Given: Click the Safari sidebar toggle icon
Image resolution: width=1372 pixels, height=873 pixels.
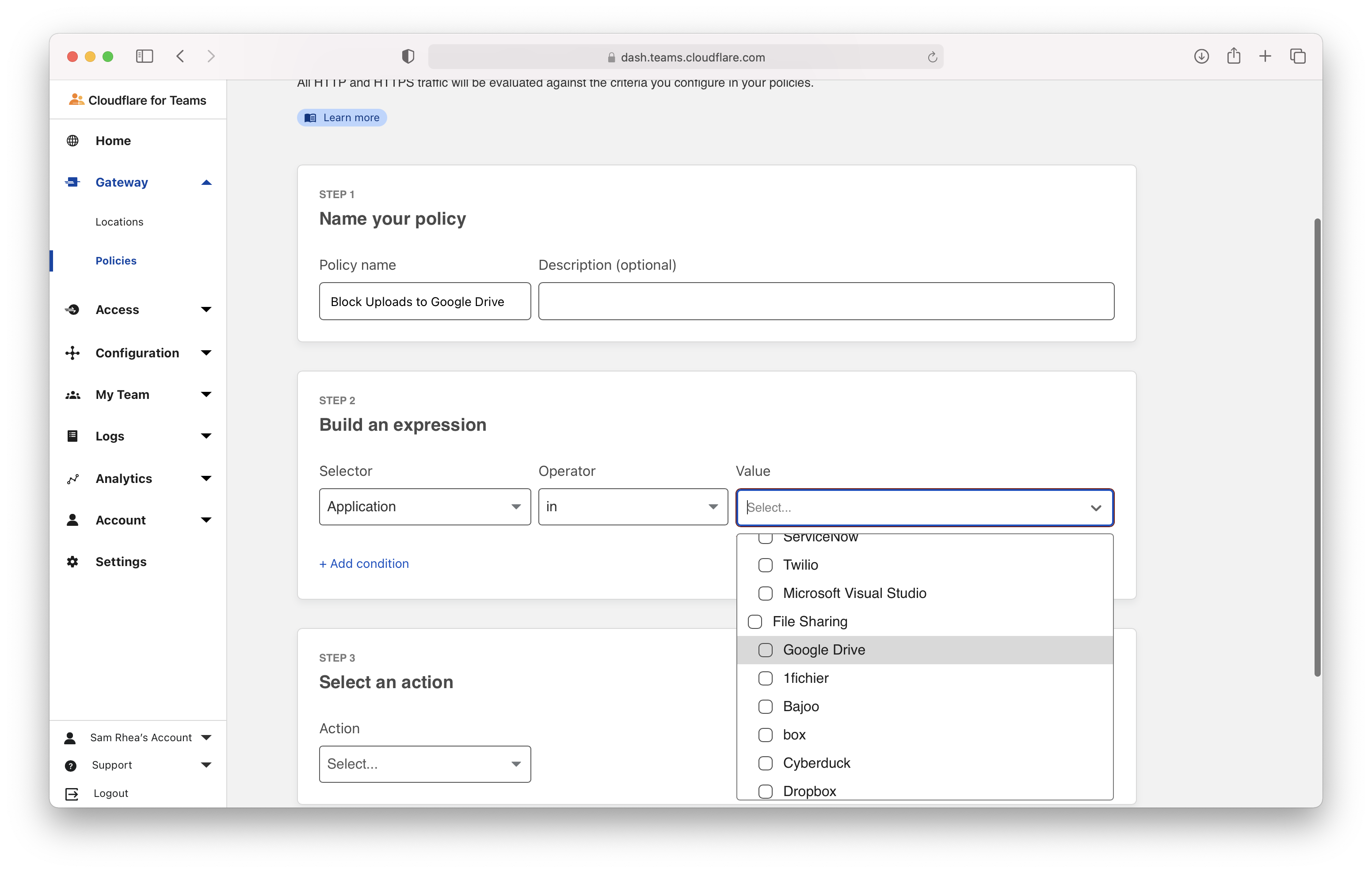Looking at the screenshot, I should tap(144, 57).
